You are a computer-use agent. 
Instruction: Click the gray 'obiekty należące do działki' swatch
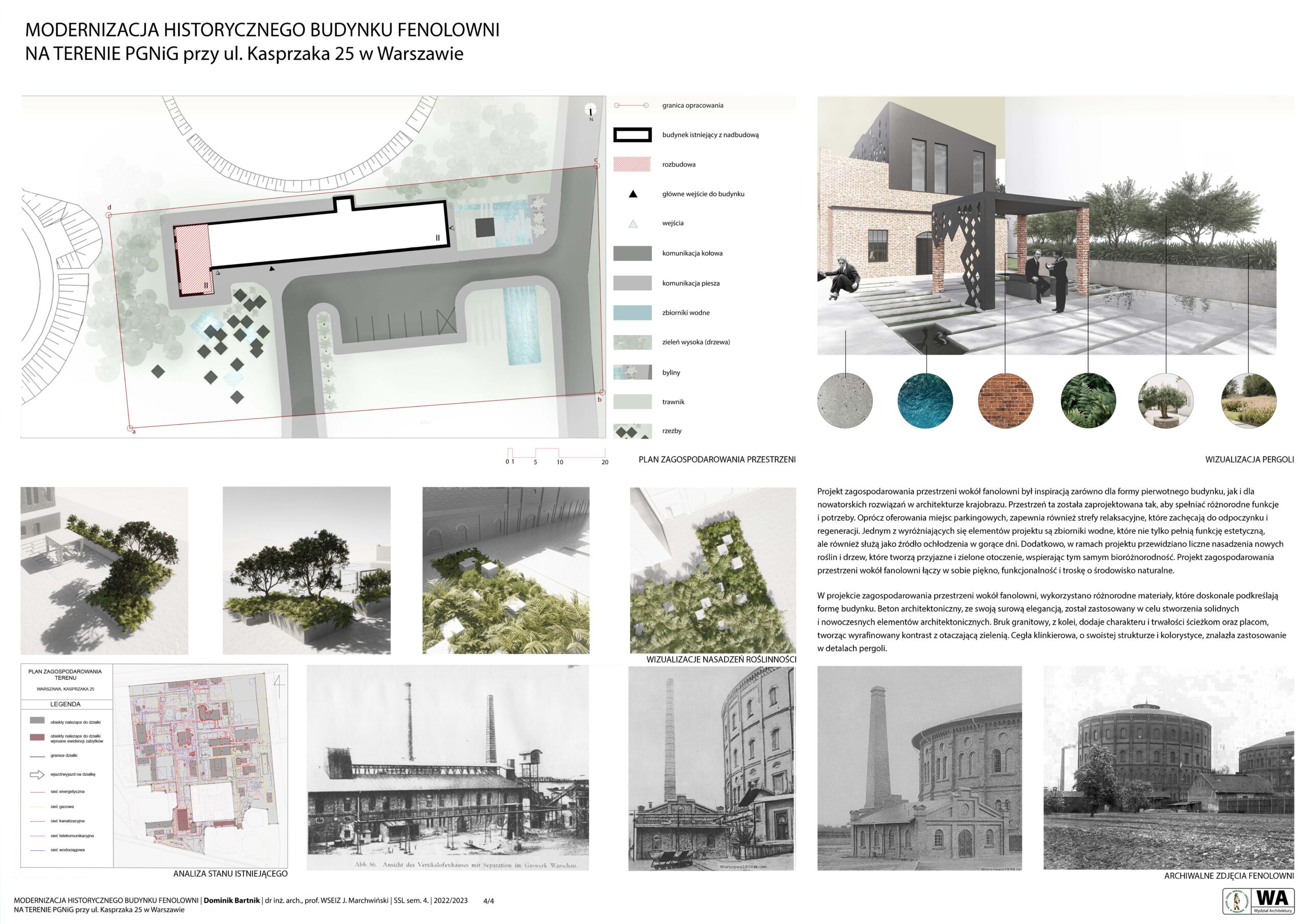click(37, 721)
